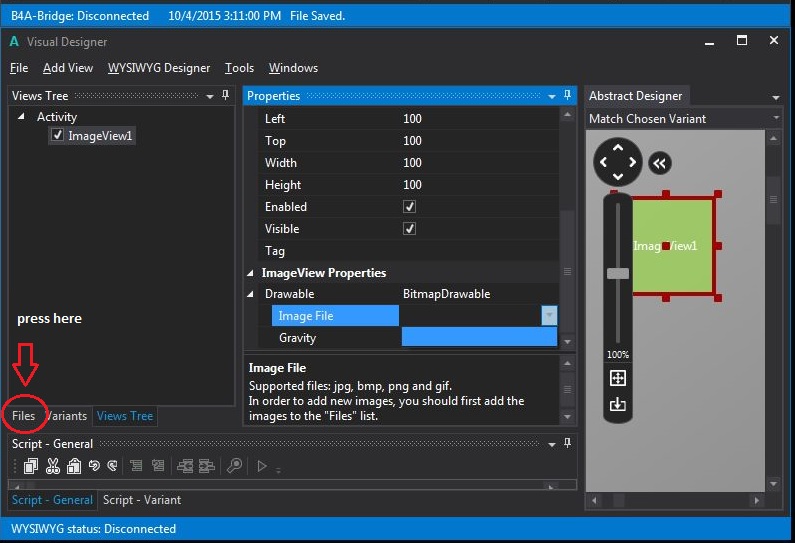Screen dimensions: 795x543
Task: Pin the Script - General panel
Action: point(567,443)
